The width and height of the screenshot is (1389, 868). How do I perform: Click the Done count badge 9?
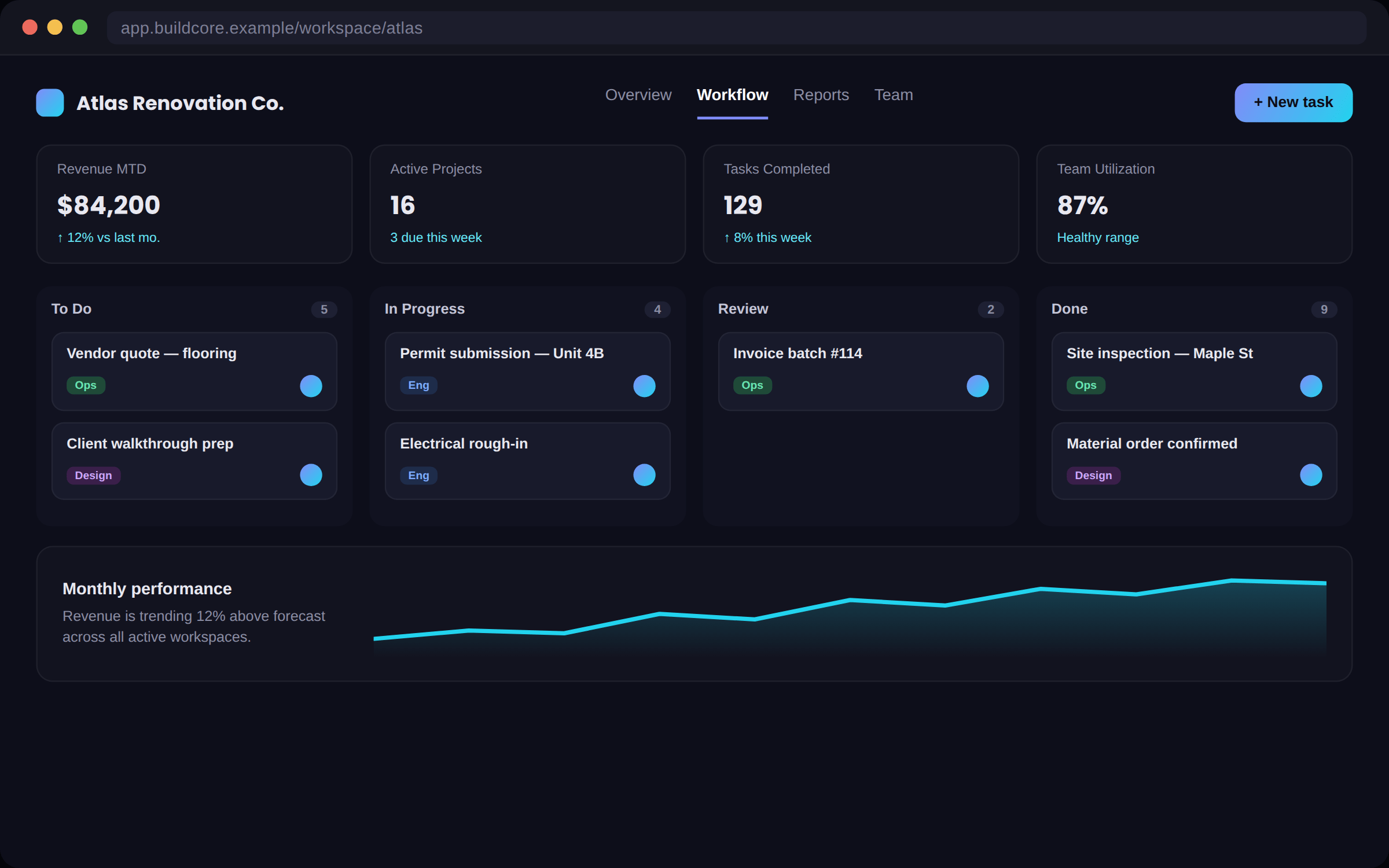[1324, 310]
